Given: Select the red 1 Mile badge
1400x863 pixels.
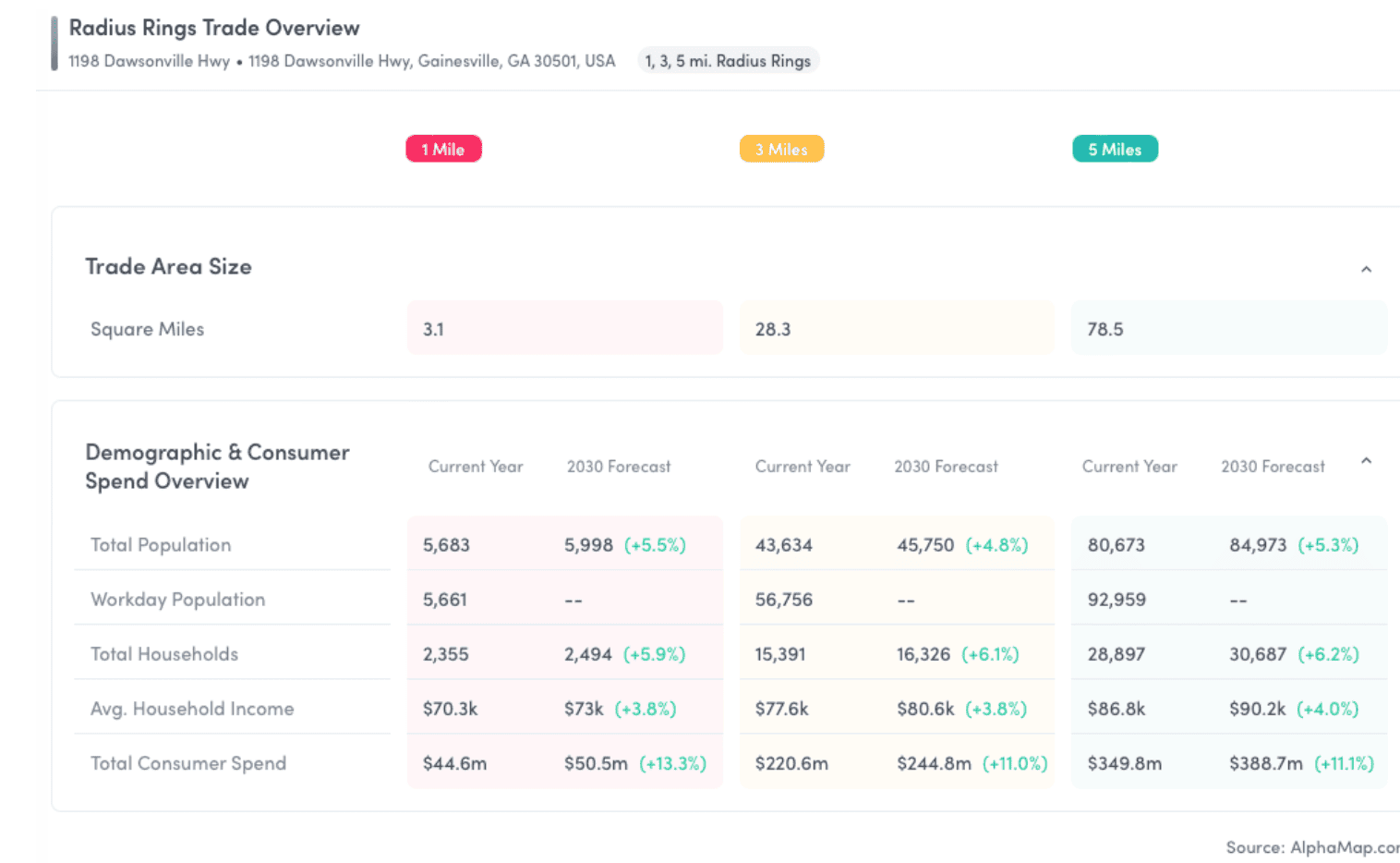Looking at the screenshot, I should pyautogui.click(x=443, y=149).
